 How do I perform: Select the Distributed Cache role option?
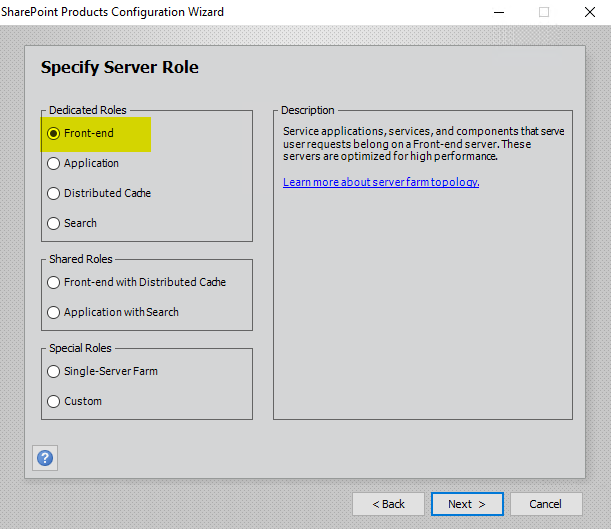54,193
